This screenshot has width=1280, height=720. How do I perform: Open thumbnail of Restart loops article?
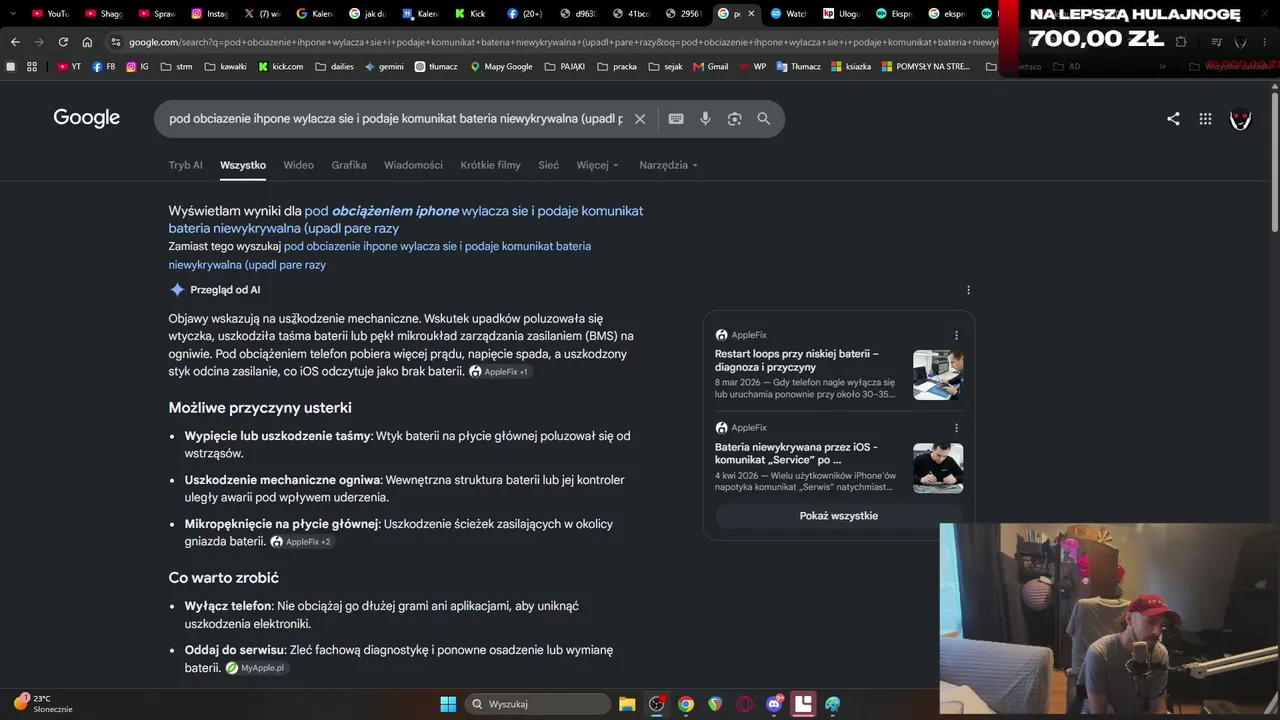pyautogui.click(x=938, y=375)
